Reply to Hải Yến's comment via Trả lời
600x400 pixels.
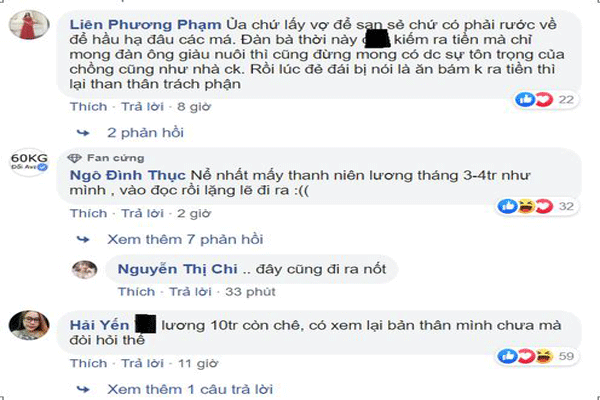pyautogui.click(x=142, y=363)
